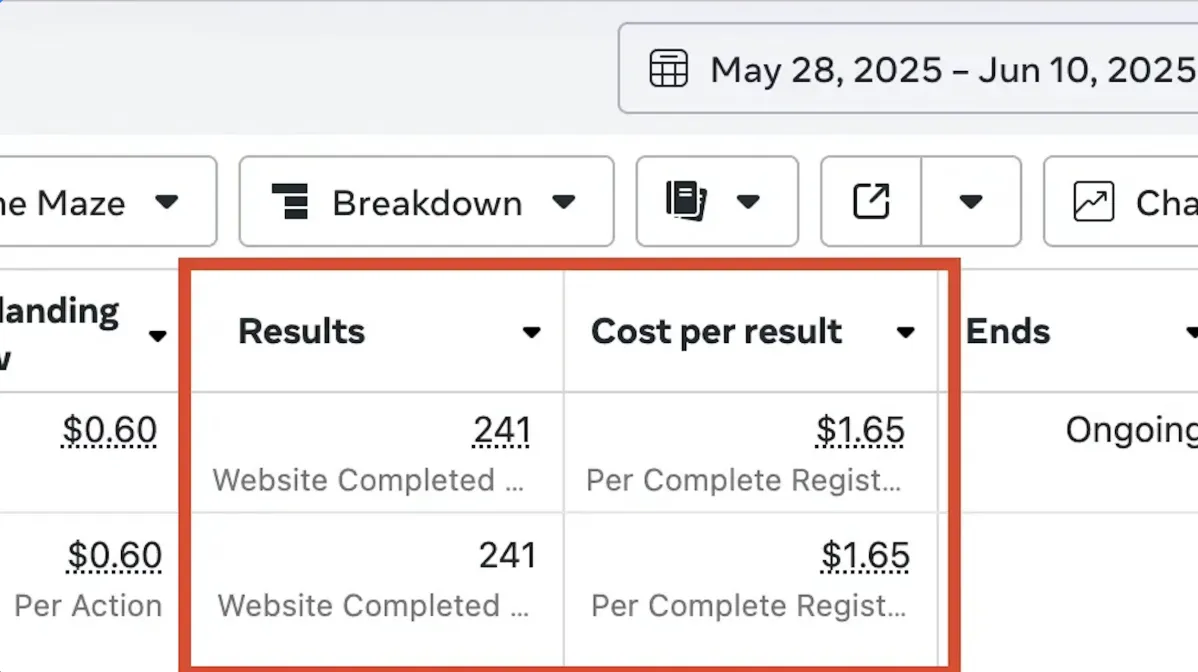Expand the reports dropdown arrow

click(x=748, y=201)
